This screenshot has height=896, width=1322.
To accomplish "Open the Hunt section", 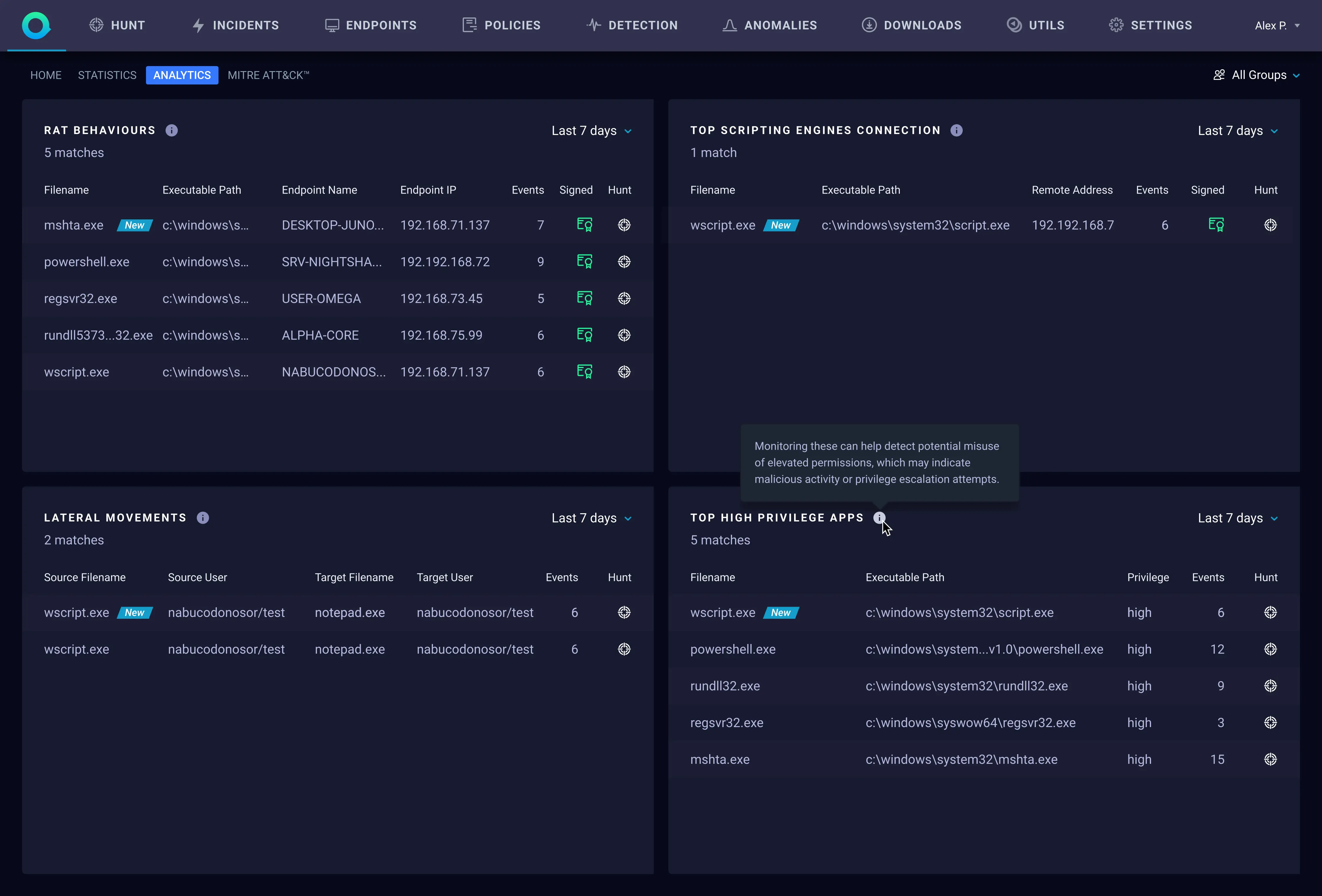I will 117,26.
